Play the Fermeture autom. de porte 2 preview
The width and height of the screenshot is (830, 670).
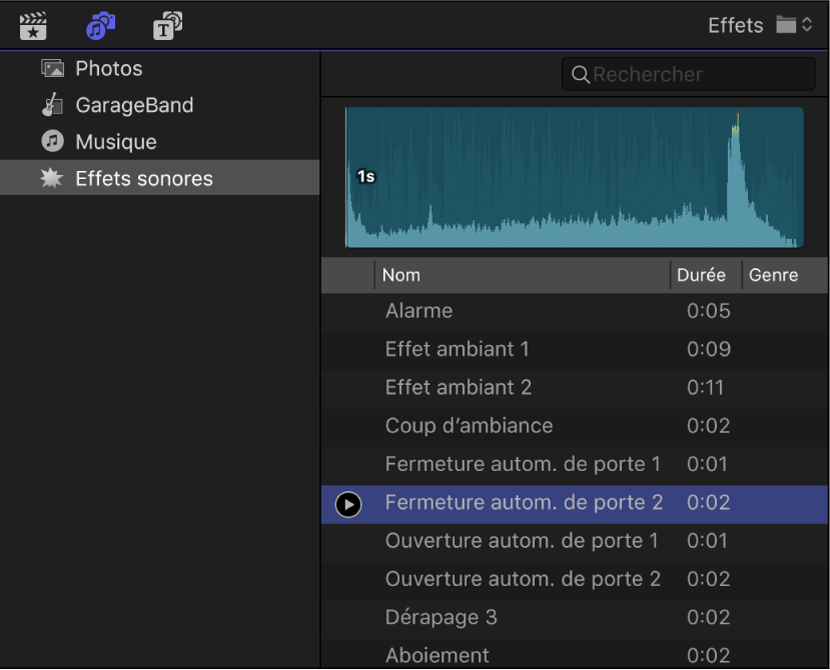point(348,504)
